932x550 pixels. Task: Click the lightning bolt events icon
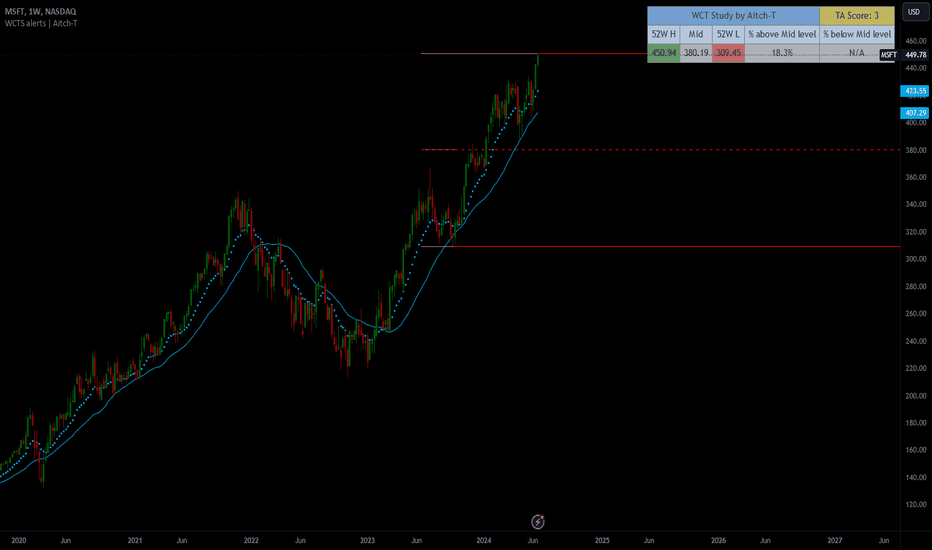click(537, 521)
